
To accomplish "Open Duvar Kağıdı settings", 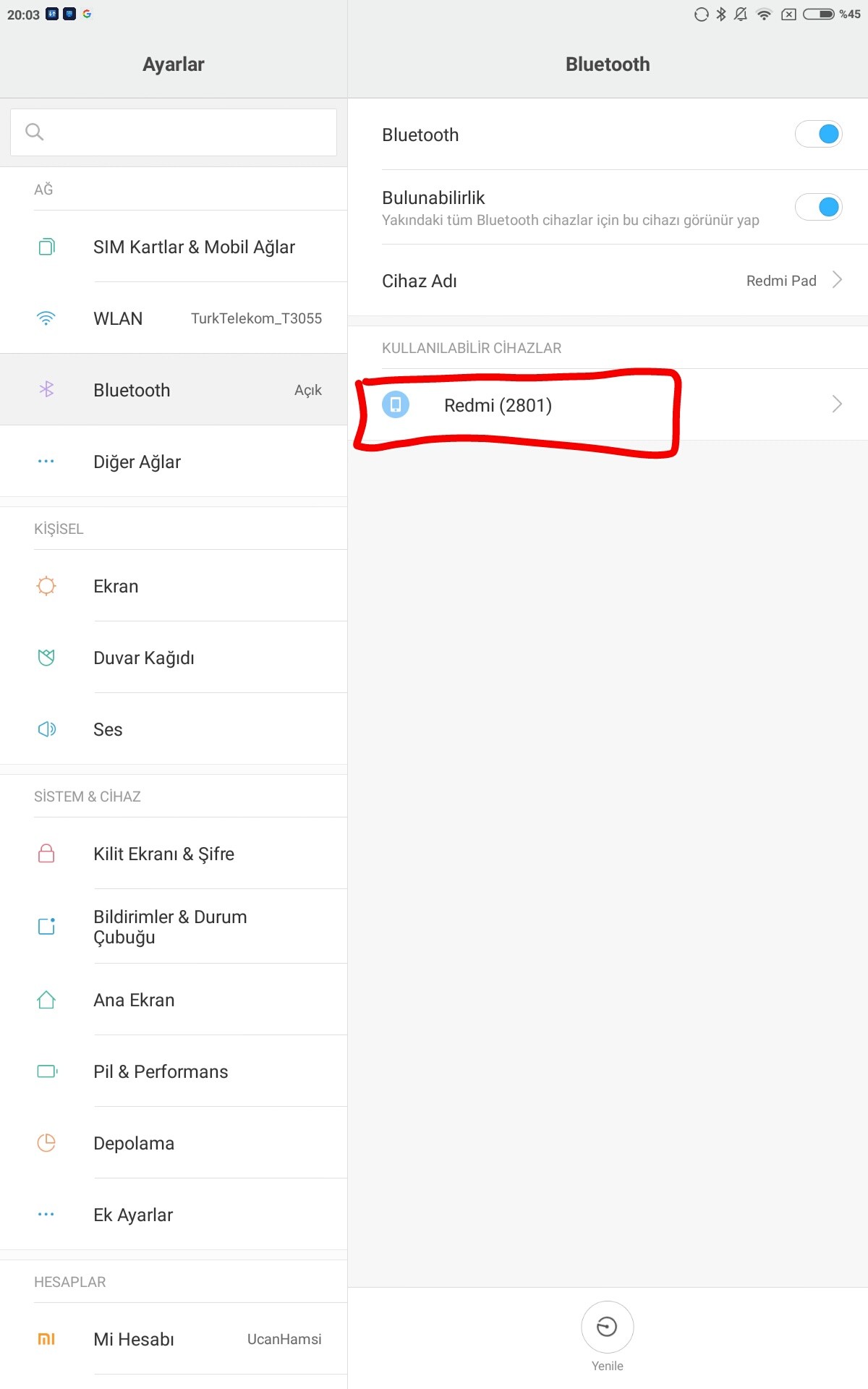I will pyautogui.click(x=174, y=658).
